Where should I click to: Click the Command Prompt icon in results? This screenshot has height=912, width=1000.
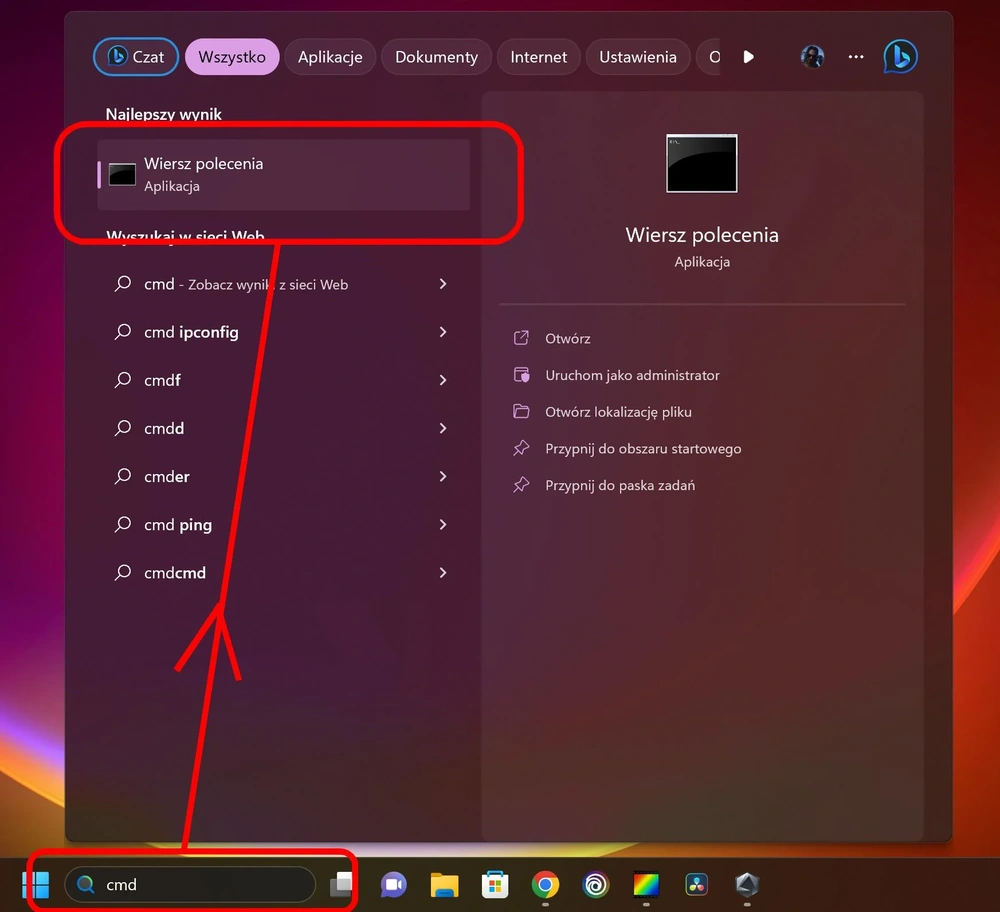point(122,175)
